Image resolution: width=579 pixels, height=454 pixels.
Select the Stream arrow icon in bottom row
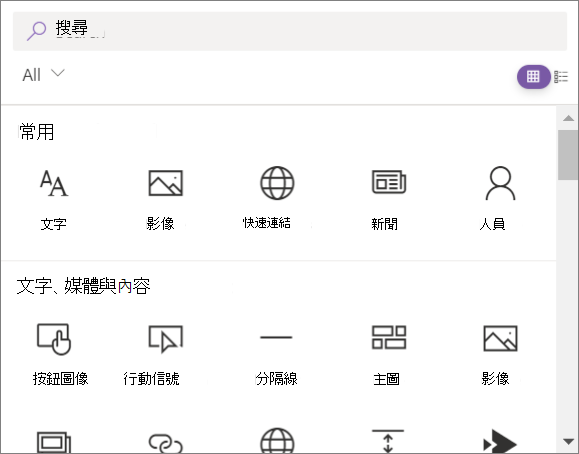[500, 441]
